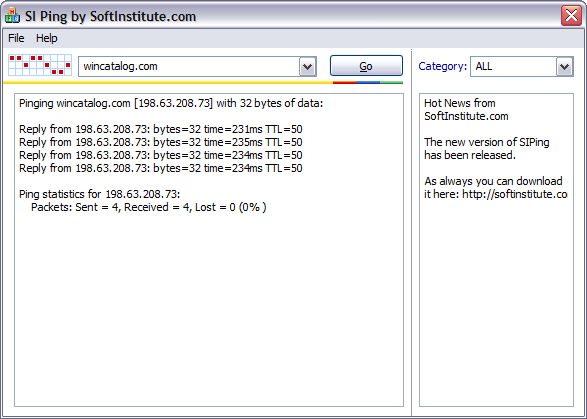Screen dimensions: 587x419
Task: Expand the host address dropdown arrow
Action: [x=308, y=67]
